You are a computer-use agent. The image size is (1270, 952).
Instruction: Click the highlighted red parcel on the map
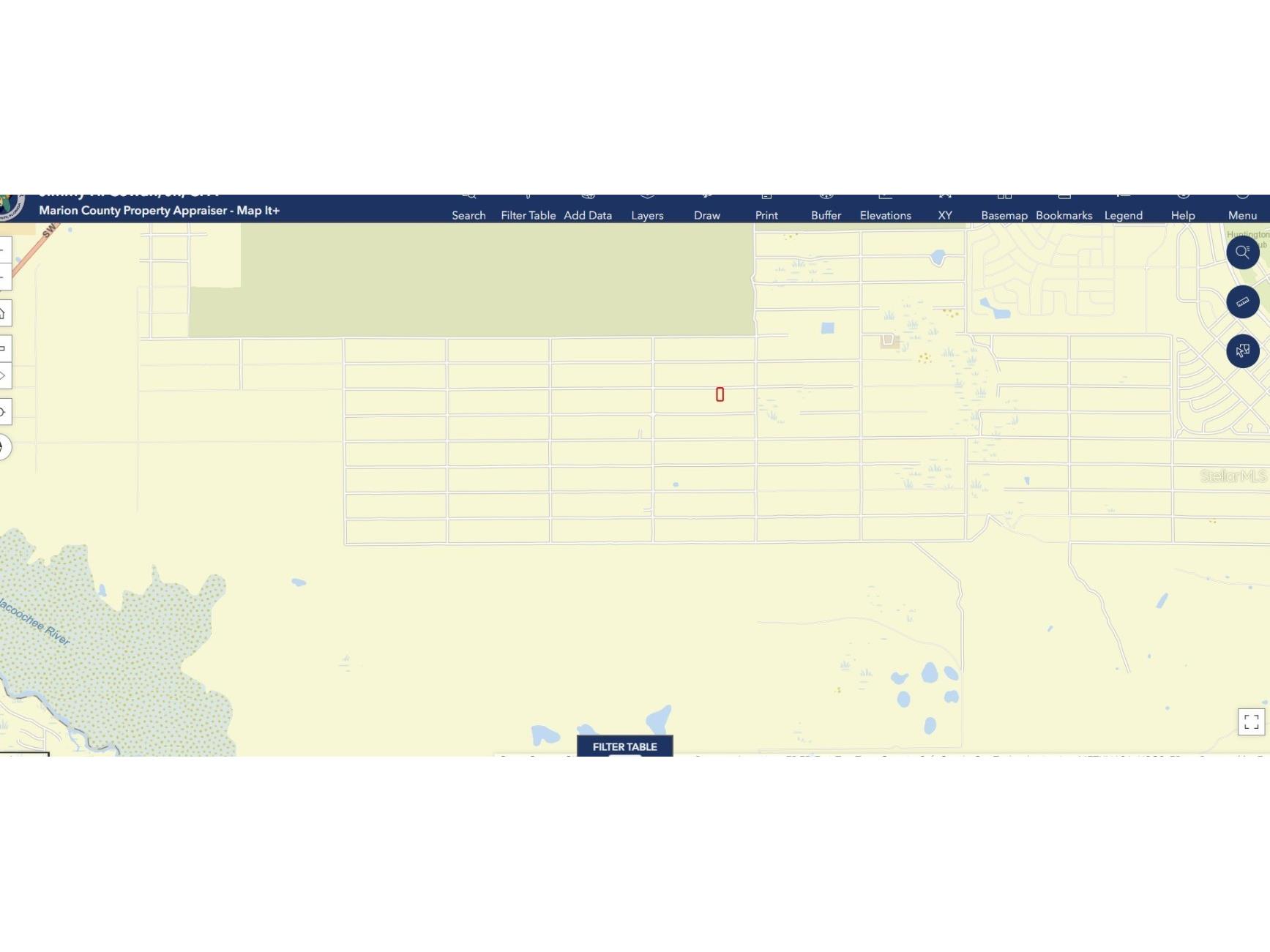coord(721,394)
